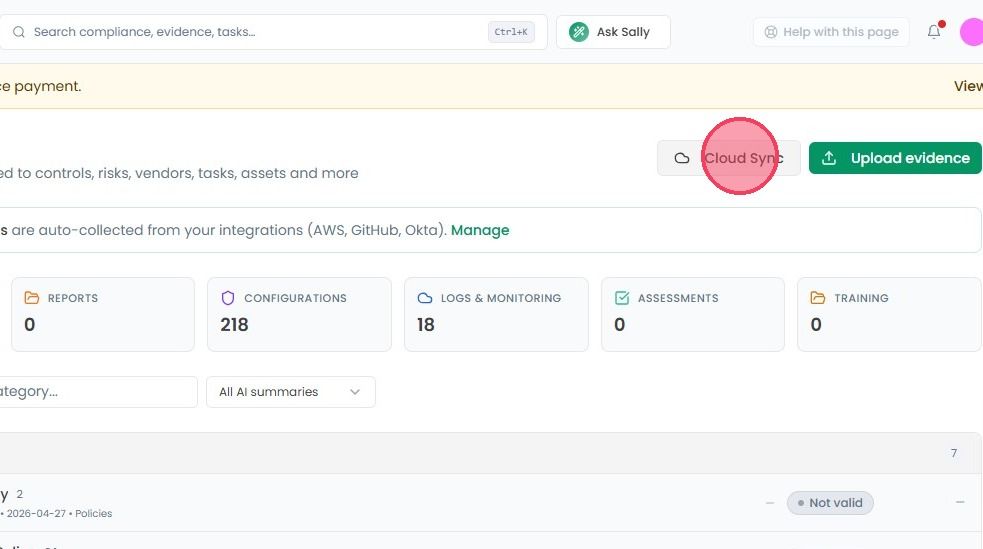Open Help with this page

(x=831, y=32)
